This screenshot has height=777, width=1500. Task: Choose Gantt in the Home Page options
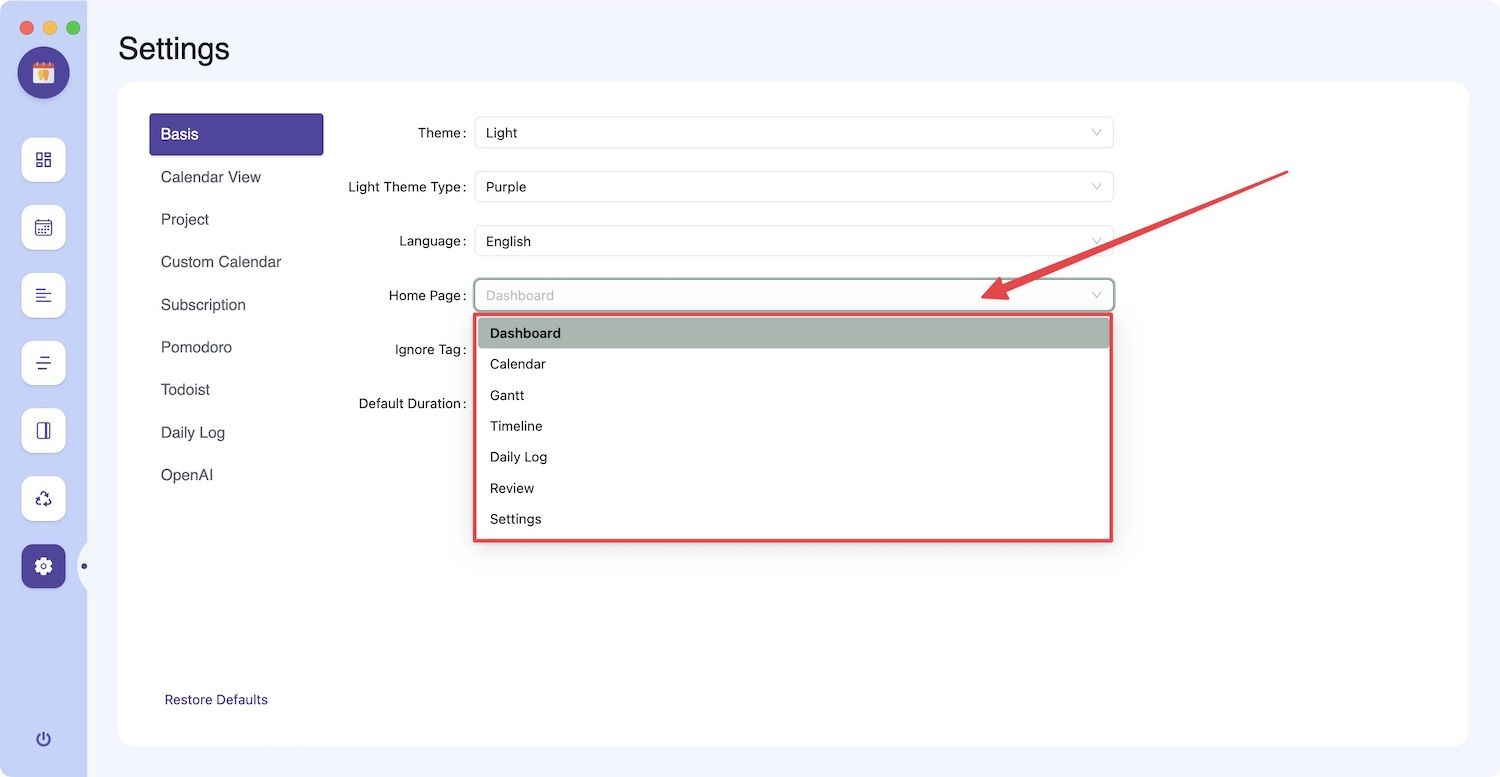(x=507, y=395)
